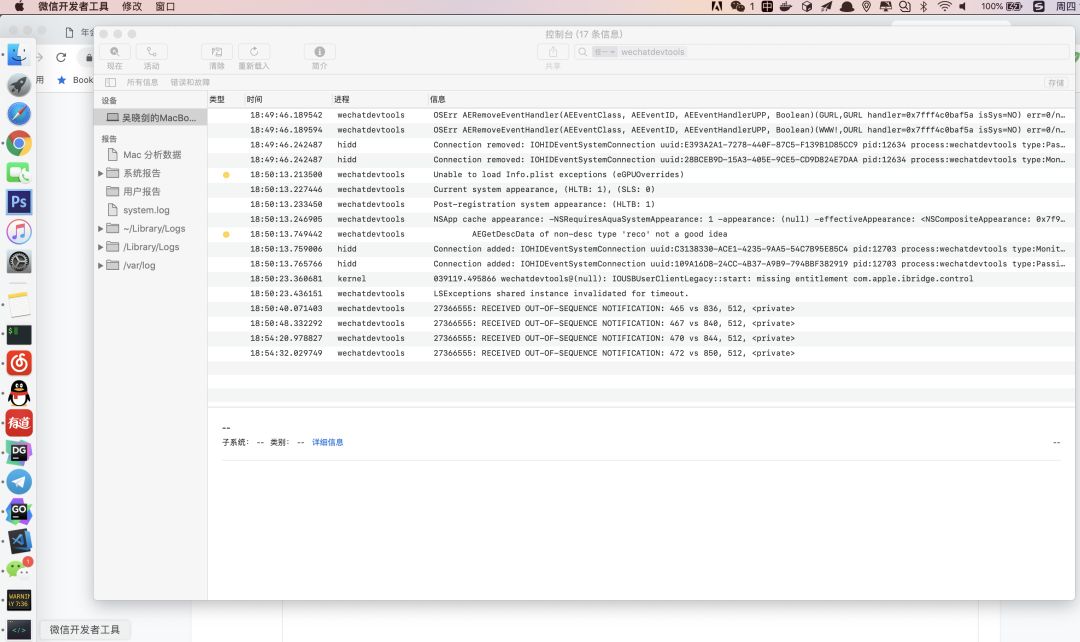The width and height of the screenshot is (1080, 642).
Task: Select the 吴晓剑的MacBo... device in the sidebar
Action: (151, 118)
